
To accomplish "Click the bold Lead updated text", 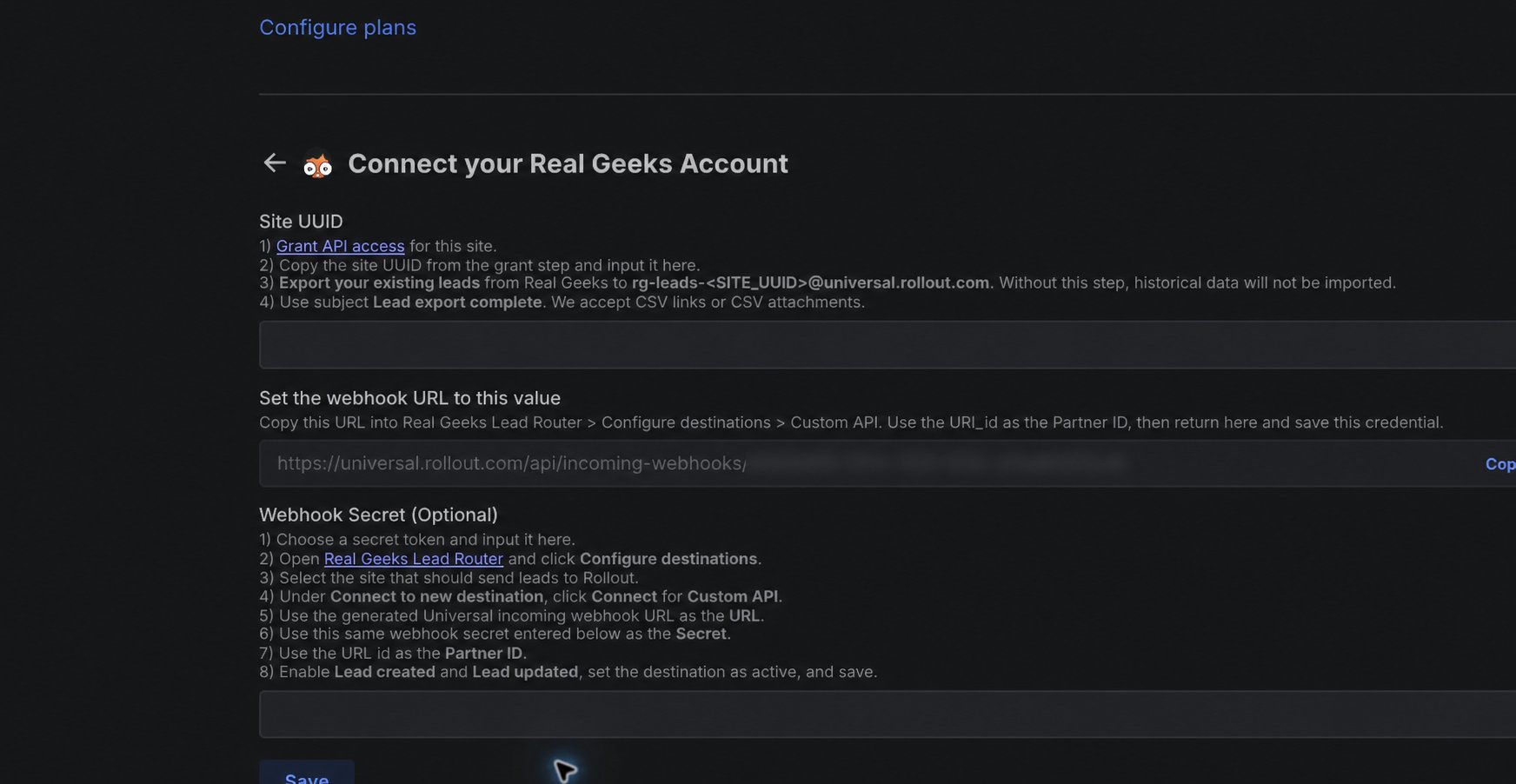I will point(525,672).
